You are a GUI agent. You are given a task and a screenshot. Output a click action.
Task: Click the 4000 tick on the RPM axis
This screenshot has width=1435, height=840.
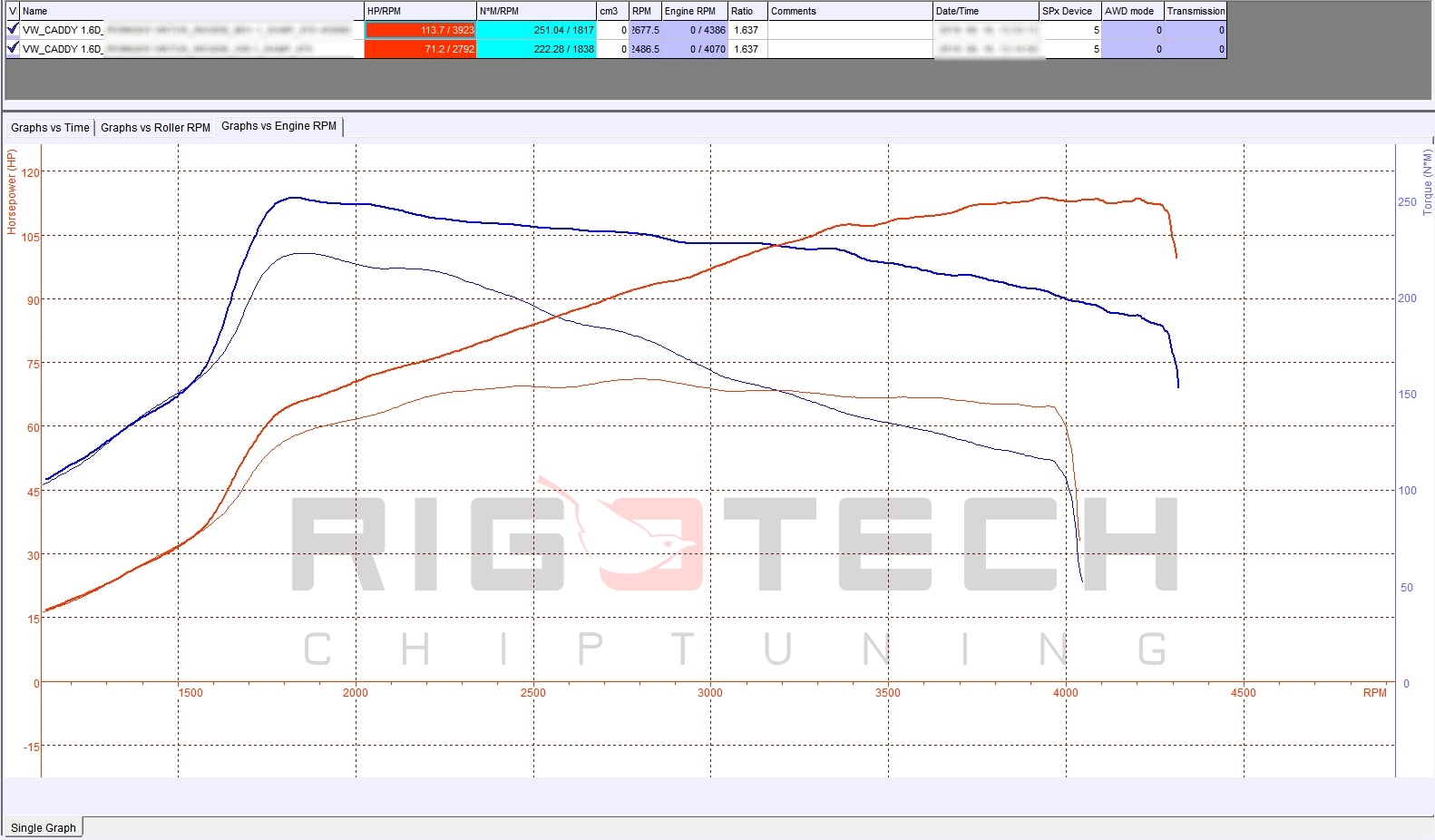[x=1066, y=693]
